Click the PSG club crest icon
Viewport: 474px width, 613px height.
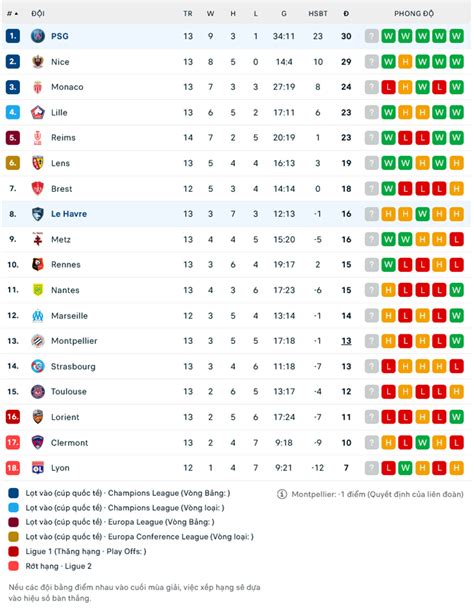coord(38,36)
